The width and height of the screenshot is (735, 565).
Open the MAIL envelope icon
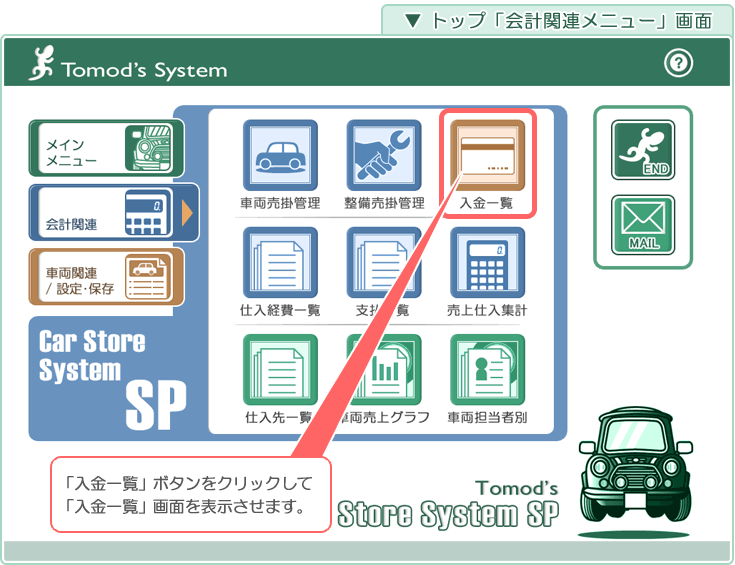click(x=643, y=225)
